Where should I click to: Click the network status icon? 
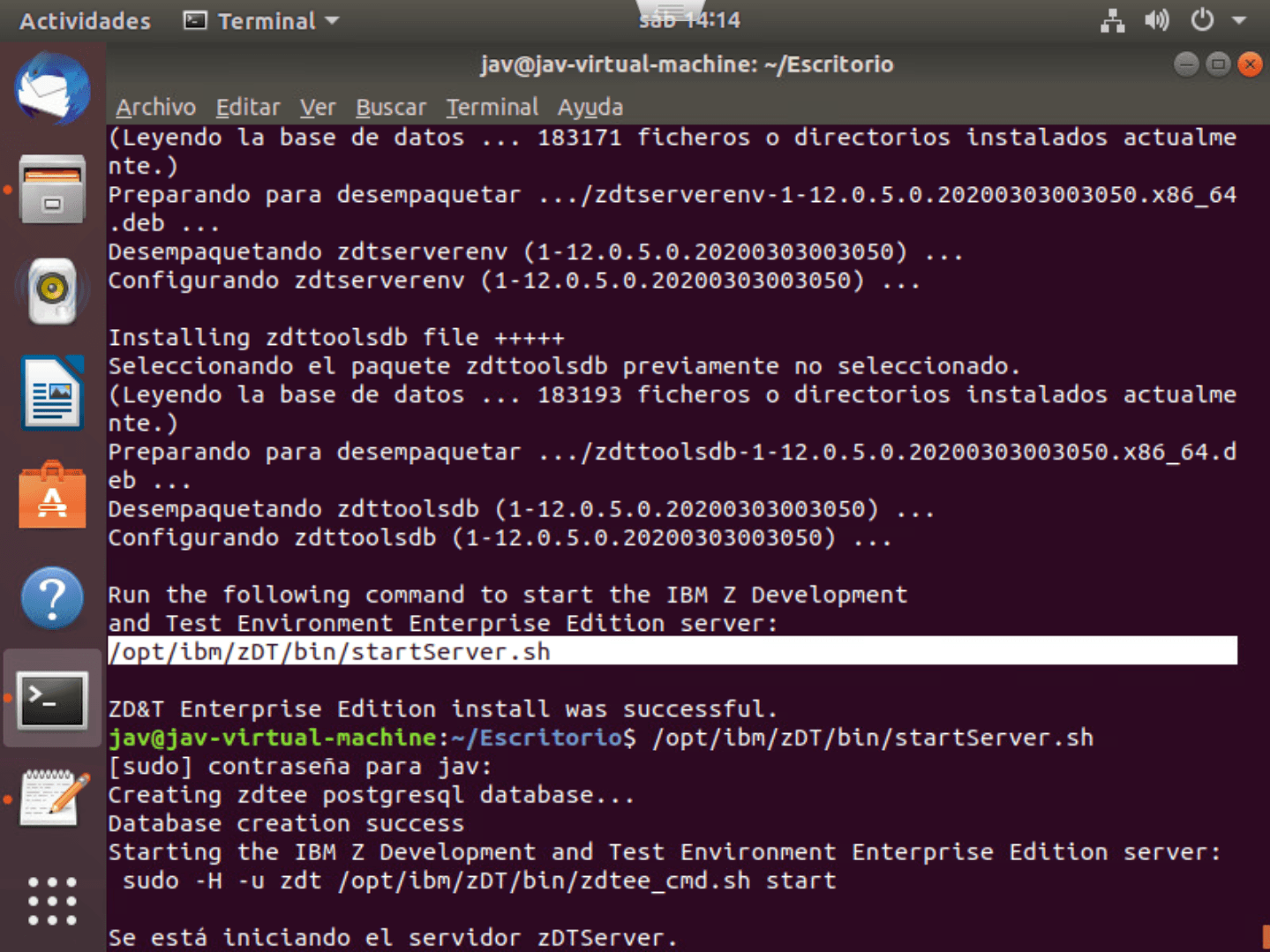(1112, 20)
